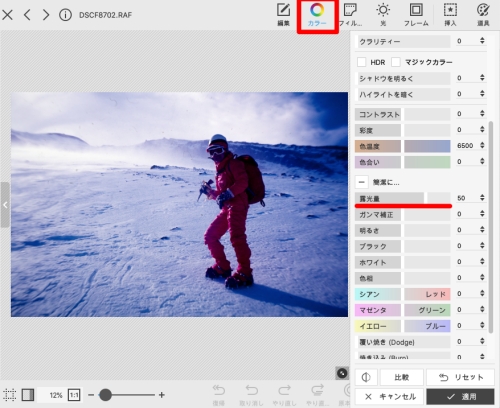
Task: Click the 色温度 6500 value field
Action: tap(465, 146)
